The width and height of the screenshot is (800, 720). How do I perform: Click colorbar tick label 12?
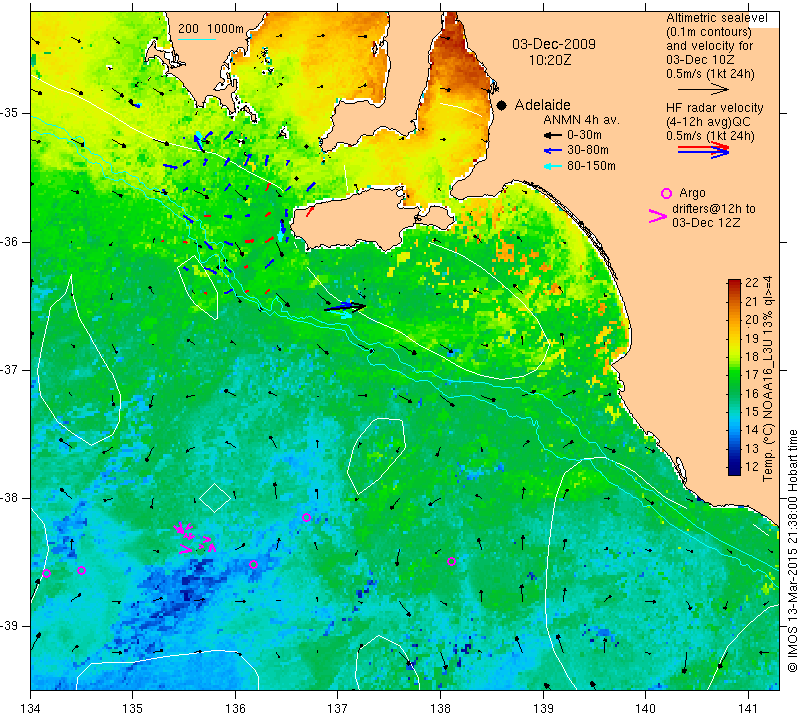coord(752,466)
